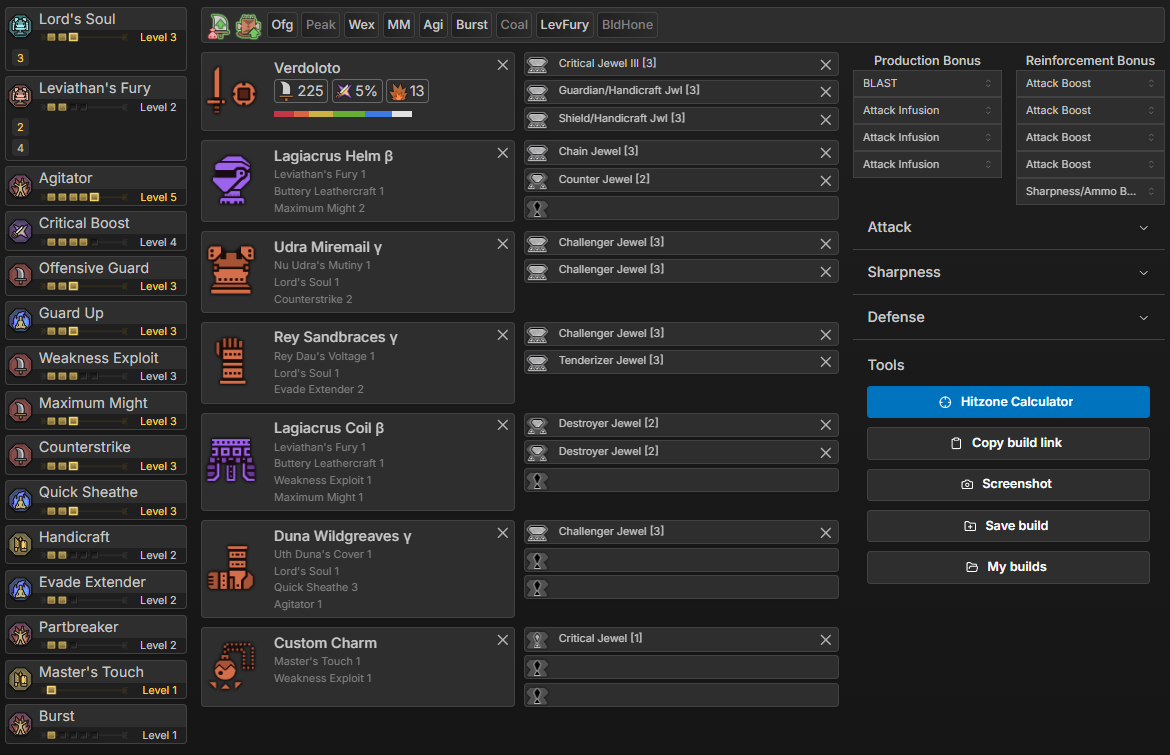The image size is (1170, 755).
Task: Click the Verdoloto 5% affinity value
Action: [x=357, y=91]
